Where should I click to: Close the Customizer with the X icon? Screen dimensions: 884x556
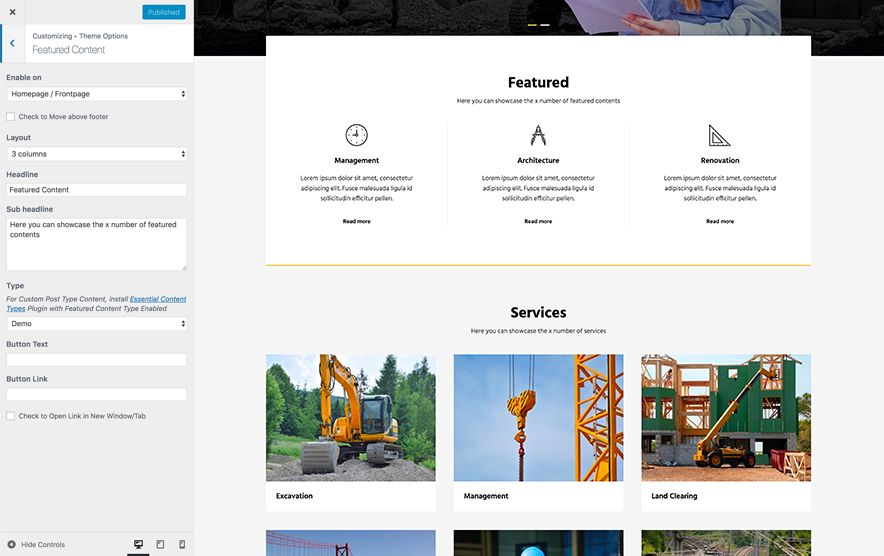[x=12, y=12]
